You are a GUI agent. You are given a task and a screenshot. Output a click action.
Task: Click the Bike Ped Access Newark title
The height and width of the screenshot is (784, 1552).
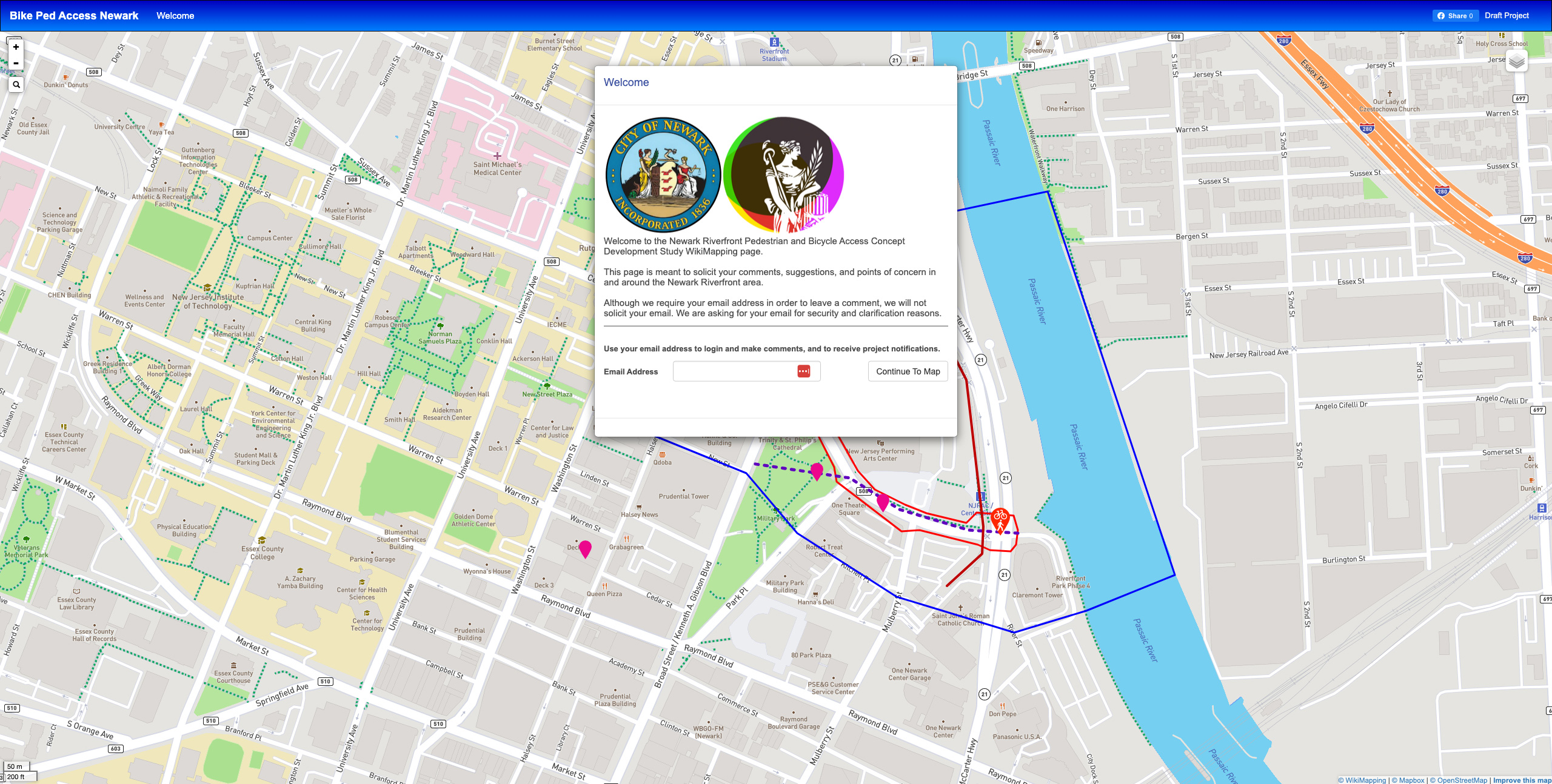pyautogui.click(x=74, y=16)
